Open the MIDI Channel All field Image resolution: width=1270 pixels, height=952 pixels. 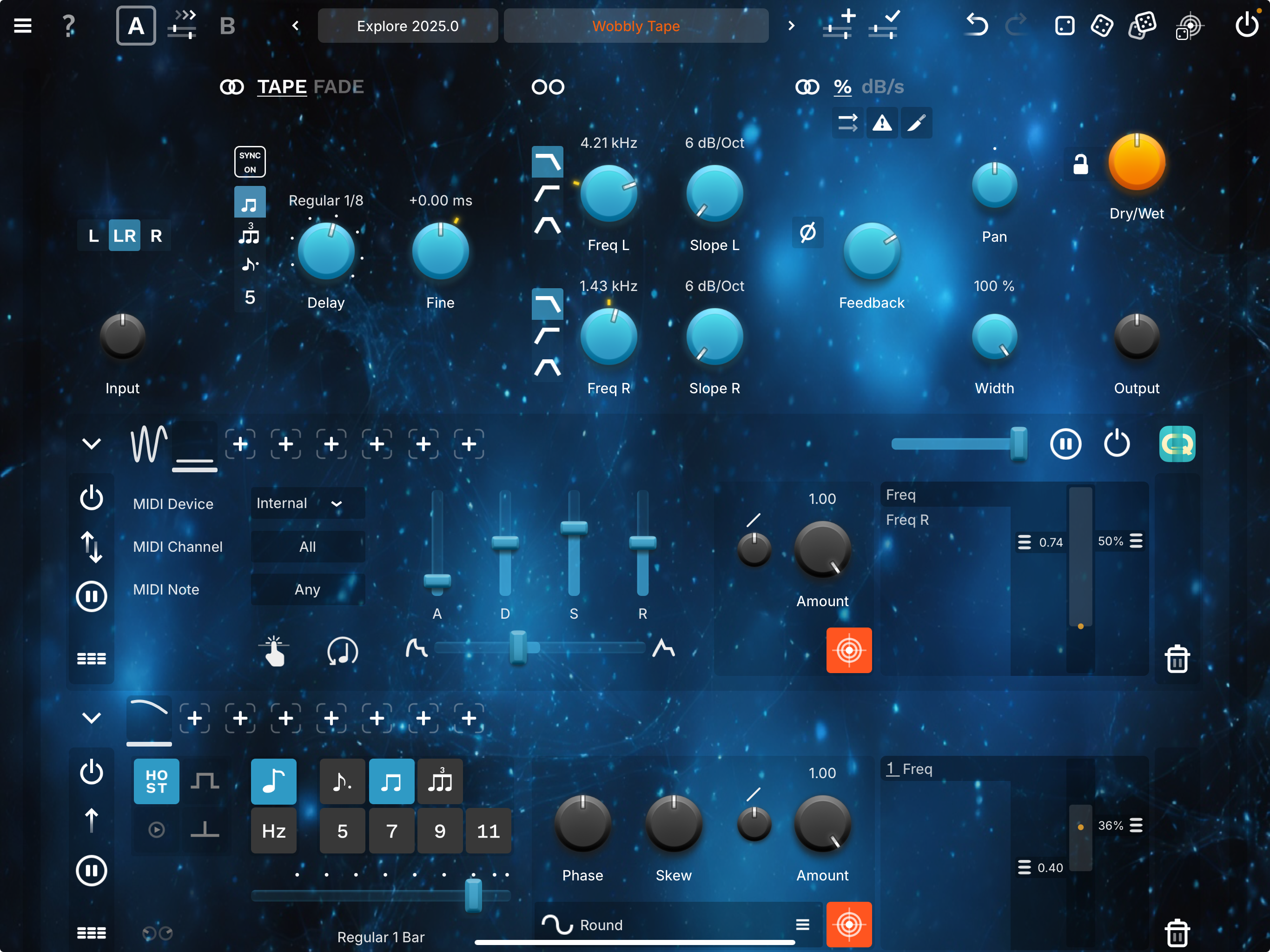[307, 547]
